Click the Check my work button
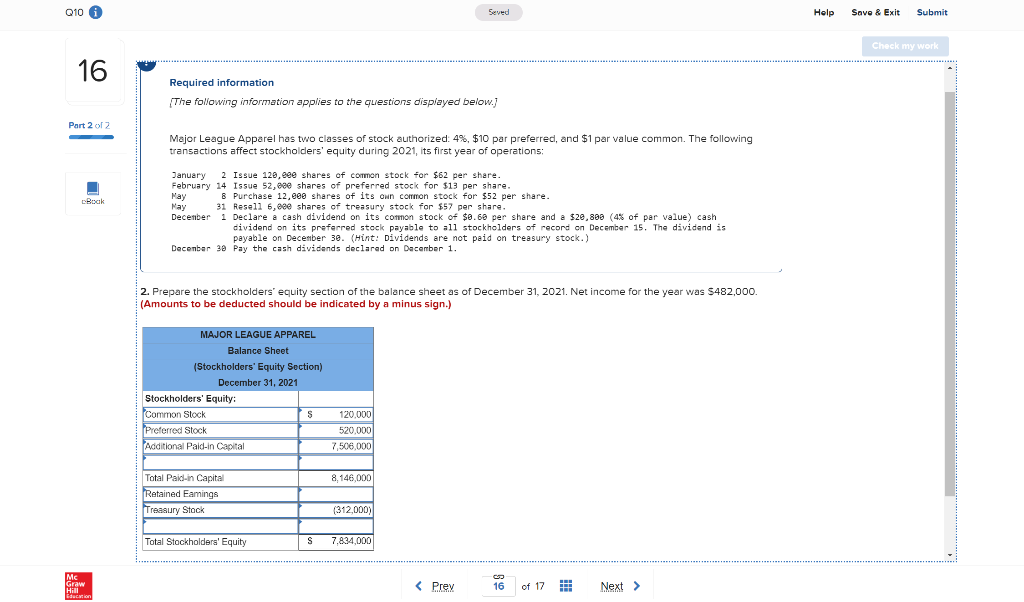Image resolution: width=1024 pixels, height=602 pixels. [904, 45]
